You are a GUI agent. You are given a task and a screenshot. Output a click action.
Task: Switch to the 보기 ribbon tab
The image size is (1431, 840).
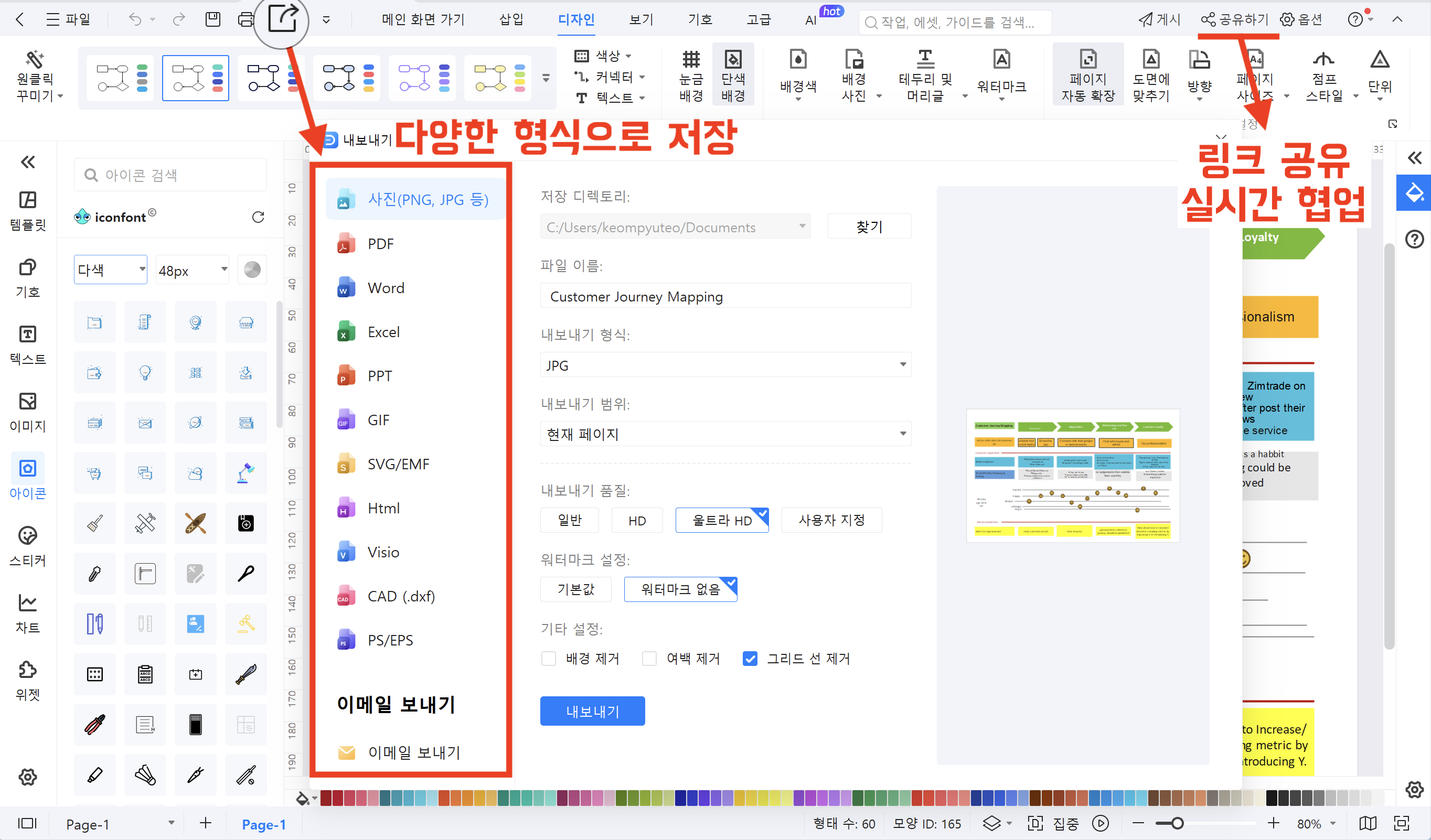[x=640, y=19]
